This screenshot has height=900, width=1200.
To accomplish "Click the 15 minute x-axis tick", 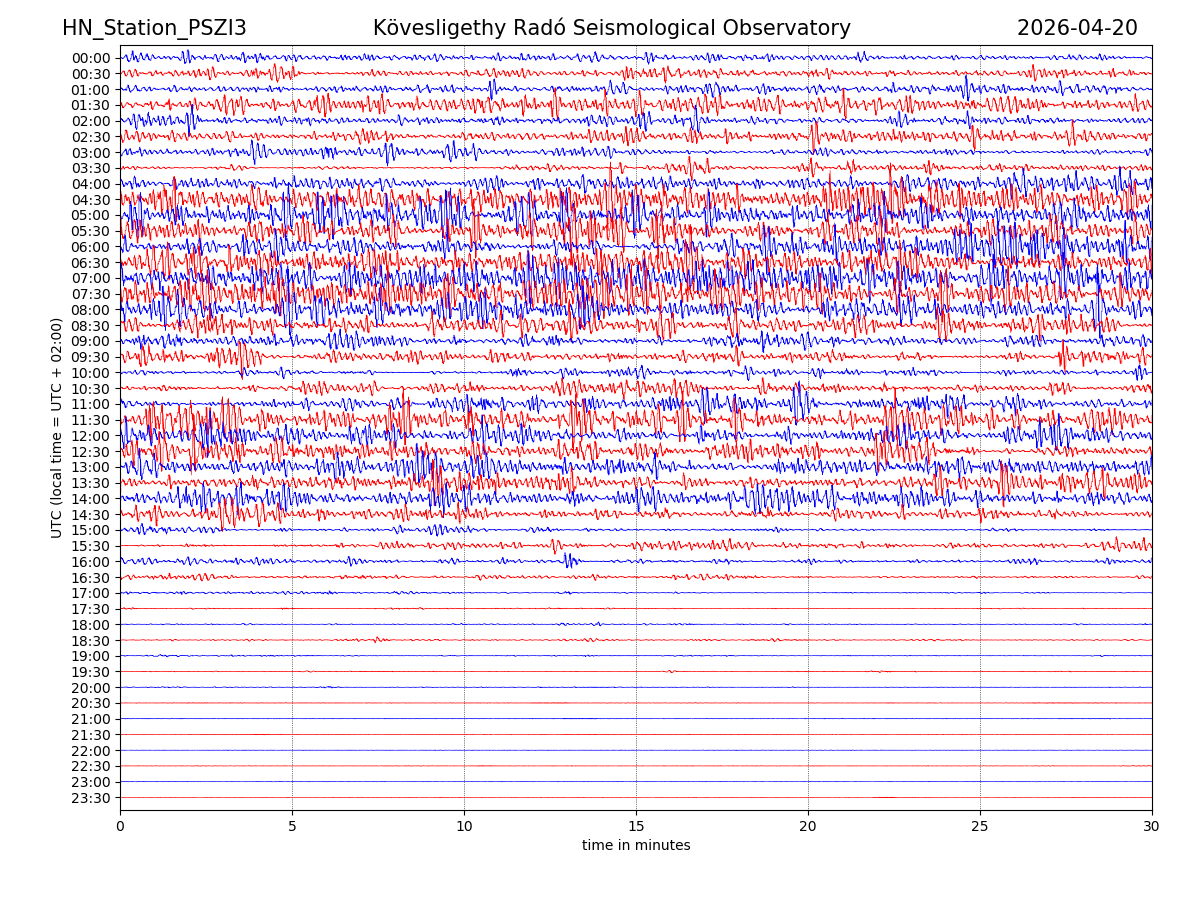I will click(x=636, y=826).
